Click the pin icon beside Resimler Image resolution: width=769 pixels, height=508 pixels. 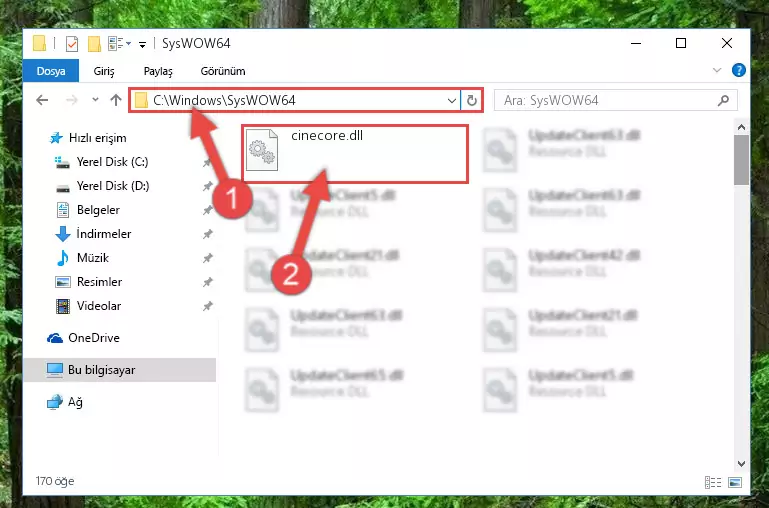point(207,282)
